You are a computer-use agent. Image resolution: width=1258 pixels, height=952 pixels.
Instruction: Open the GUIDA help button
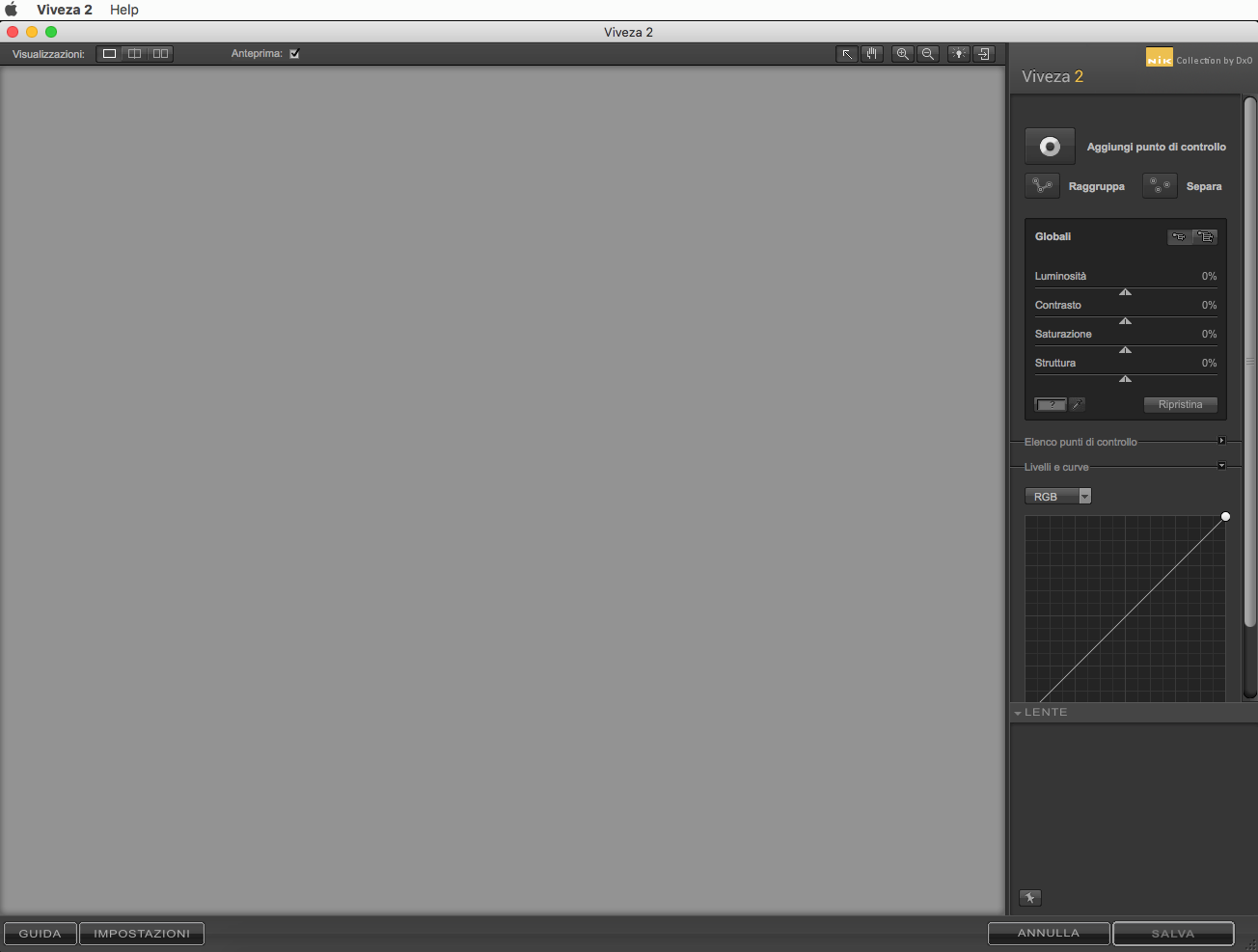point(40,934)
